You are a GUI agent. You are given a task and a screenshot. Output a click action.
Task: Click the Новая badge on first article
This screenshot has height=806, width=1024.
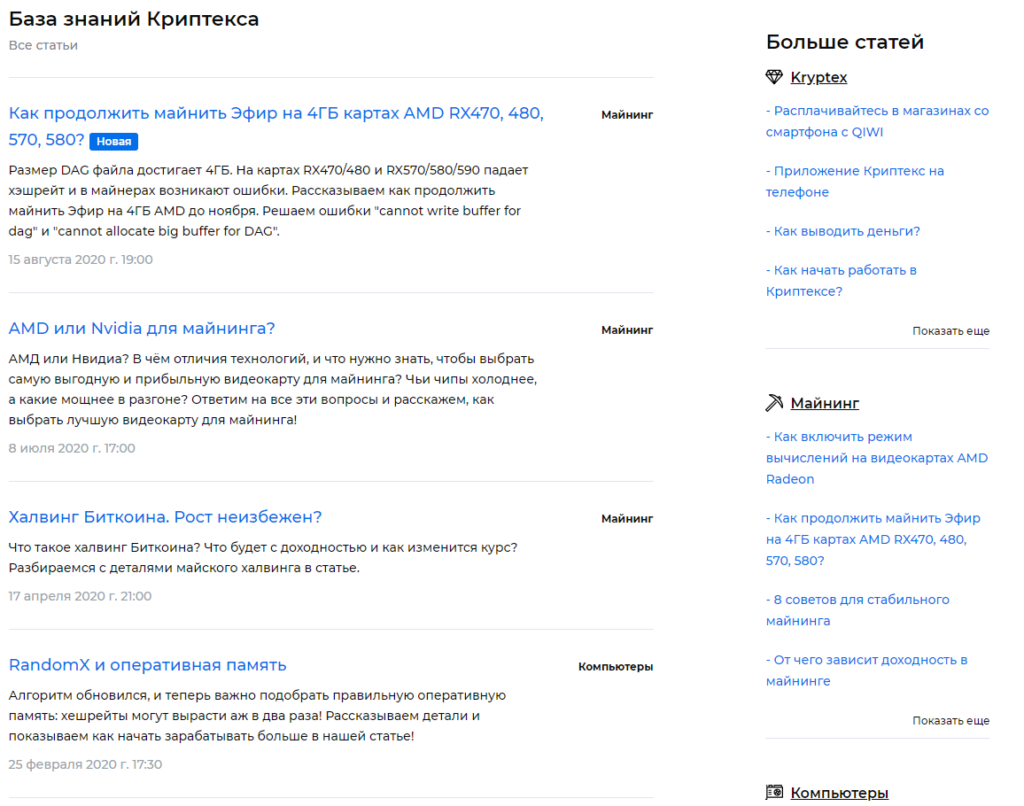[113, 142]
